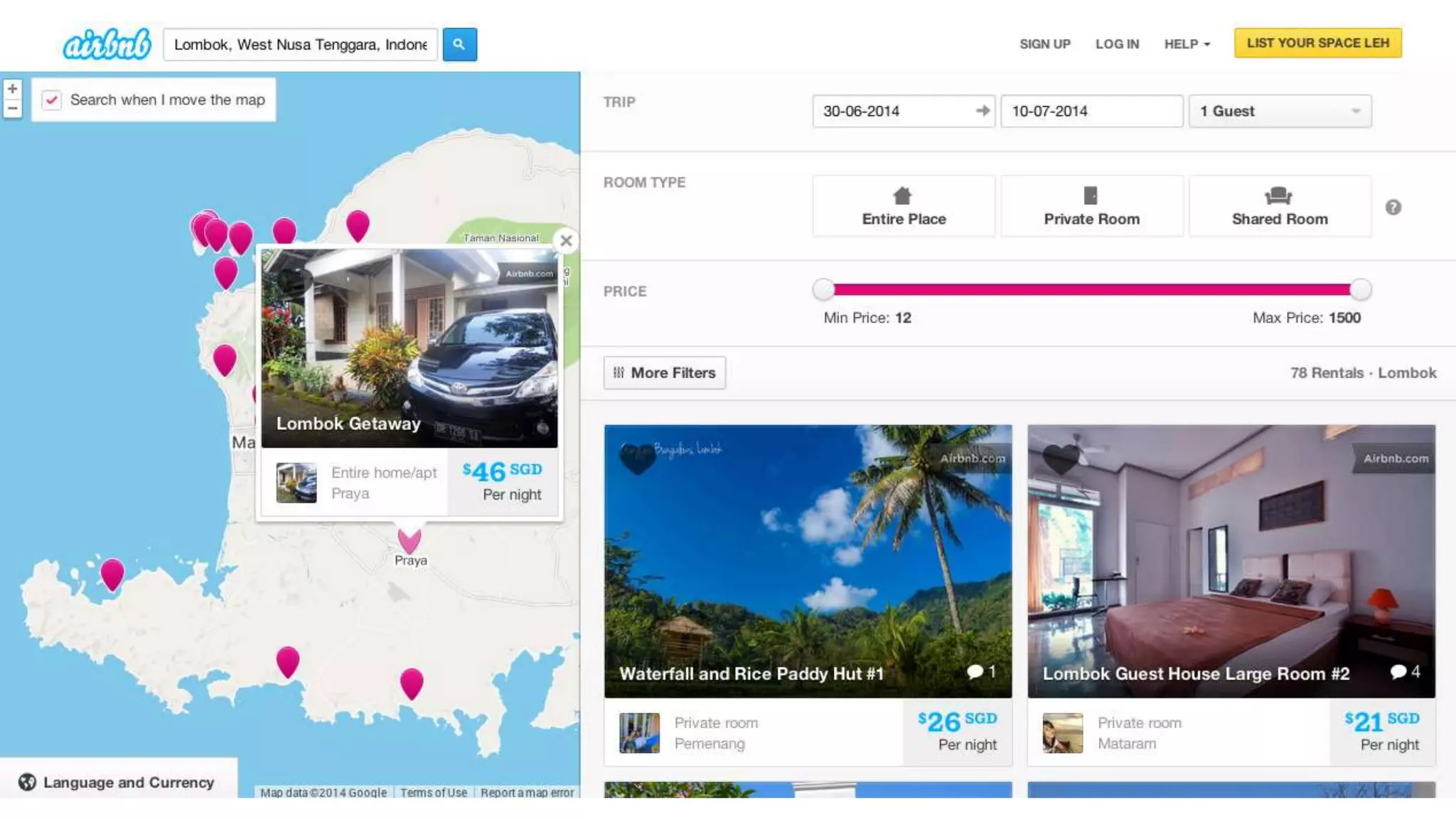Toggle Search when I move the map
The image size is (1456, 819).
click(x=52, y=100)
